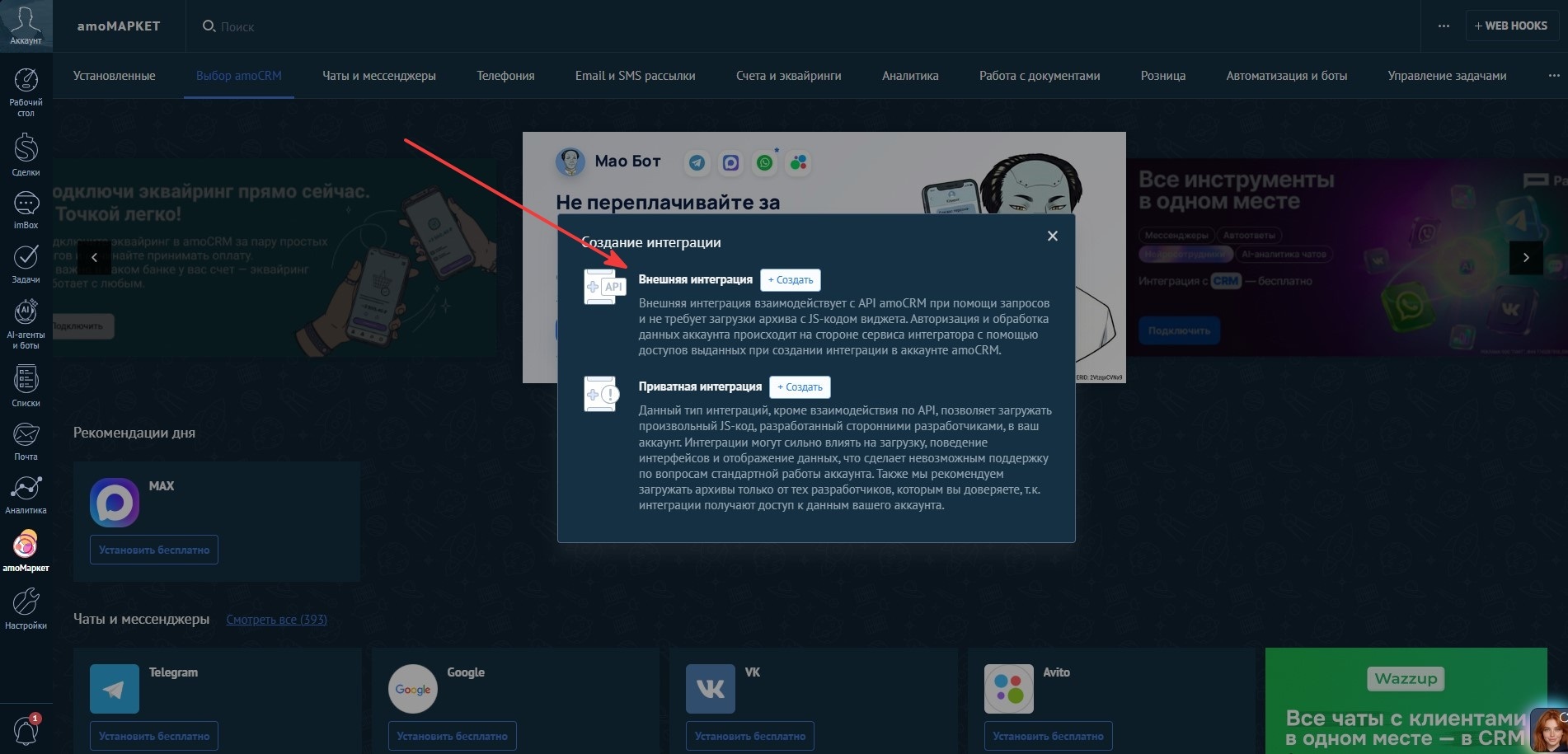Open Управление задачами tab
1568x754 pixels.
tap(1447, 76)
